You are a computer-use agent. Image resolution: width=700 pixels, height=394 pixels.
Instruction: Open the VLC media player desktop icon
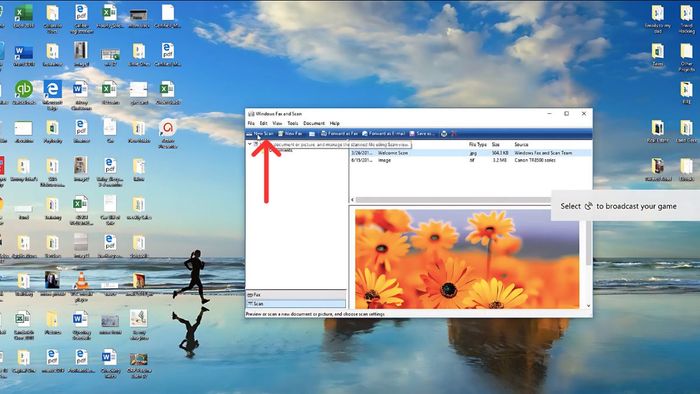point(81,286)
